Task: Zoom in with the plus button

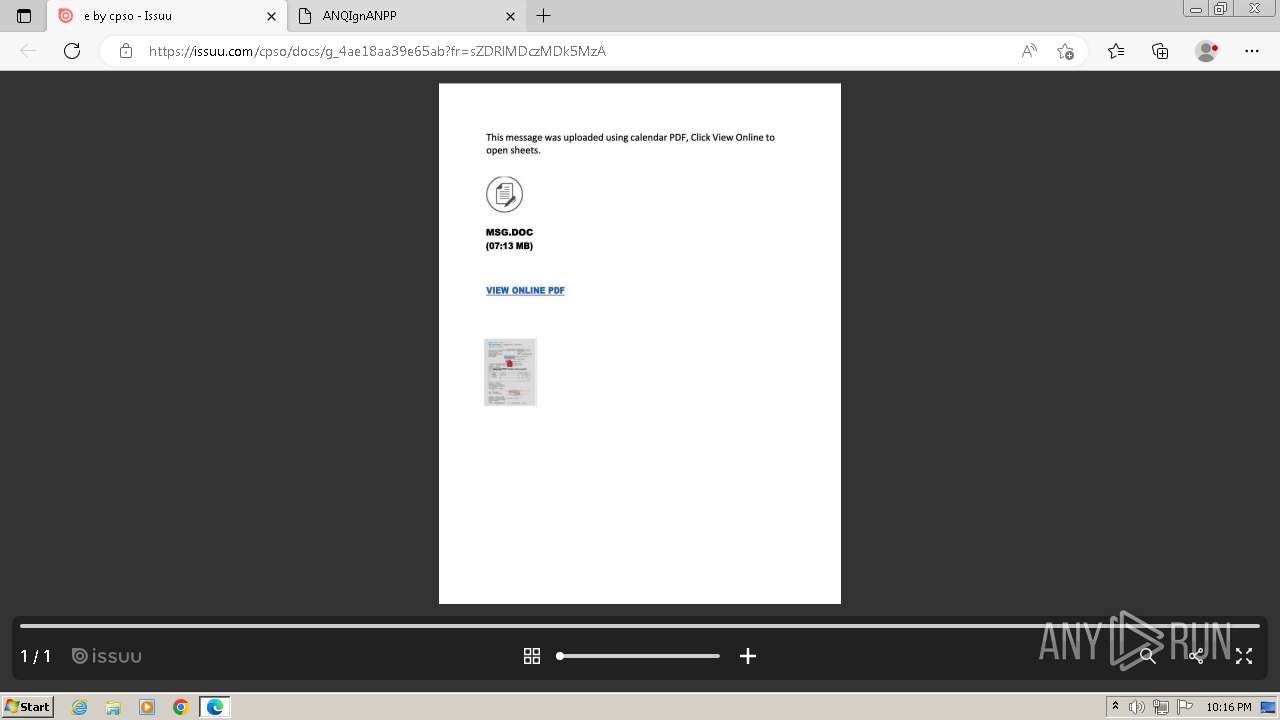Action: pyautogui.click(x=748, y=656)
